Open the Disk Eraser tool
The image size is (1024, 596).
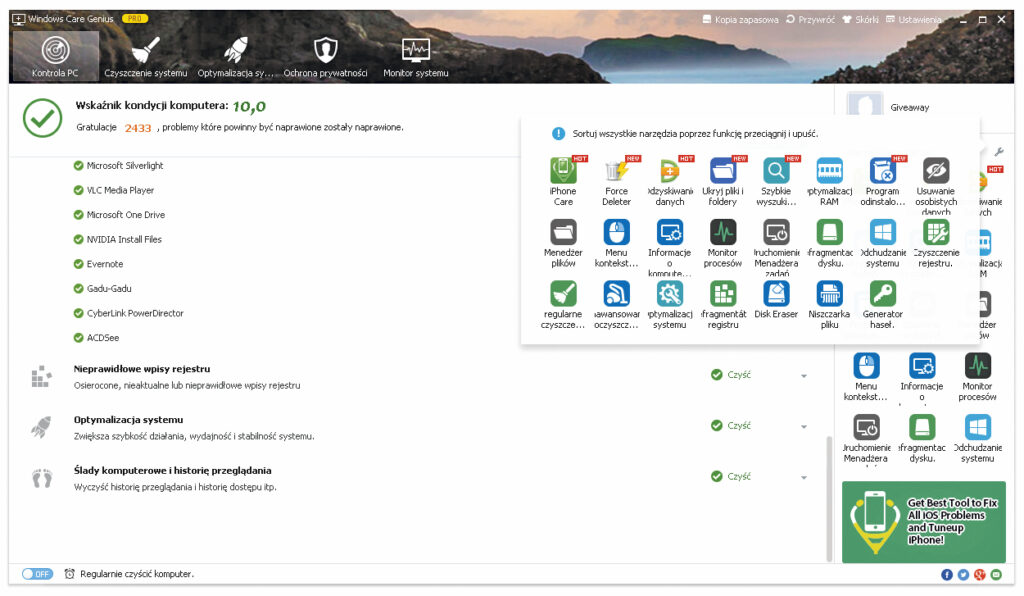[x=776, y=294]
